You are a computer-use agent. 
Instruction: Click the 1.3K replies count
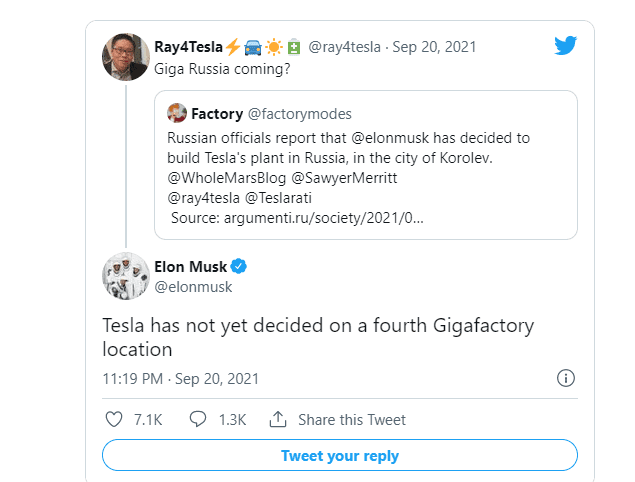click(x=233, y=419)
